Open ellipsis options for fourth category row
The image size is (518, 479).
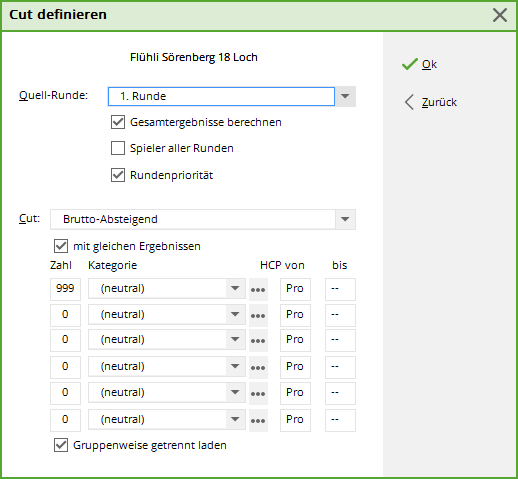pyautogui.click(x=258, y=367)
